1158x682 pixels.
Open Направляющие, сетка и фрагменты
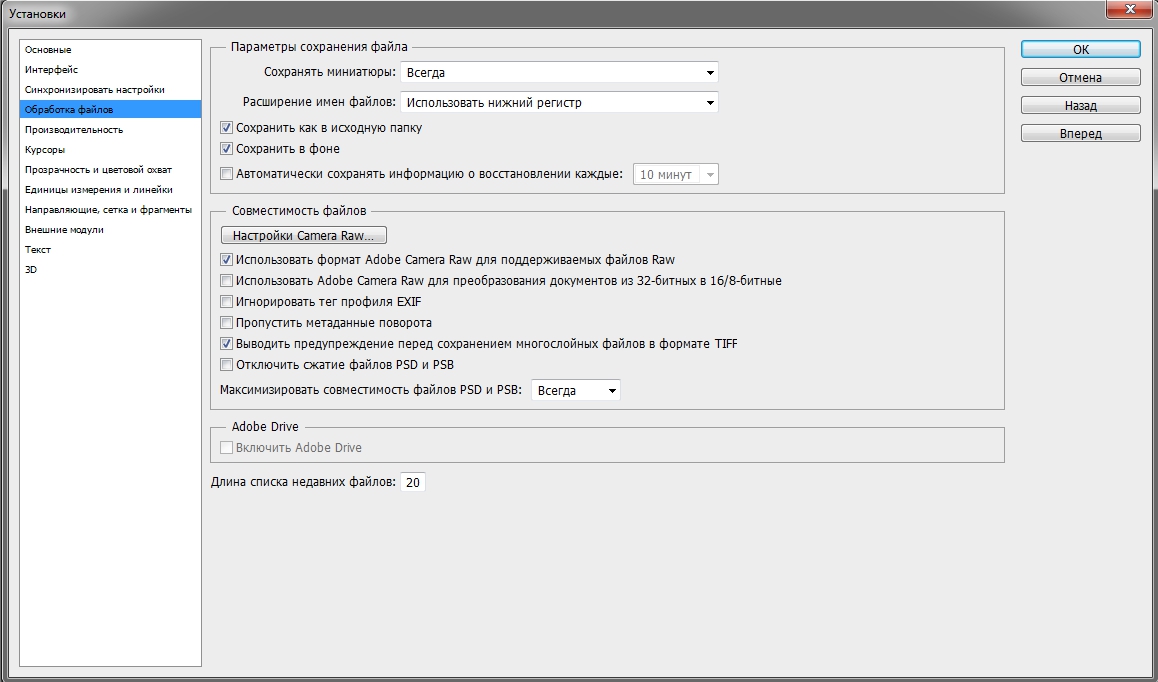(110, 210)
